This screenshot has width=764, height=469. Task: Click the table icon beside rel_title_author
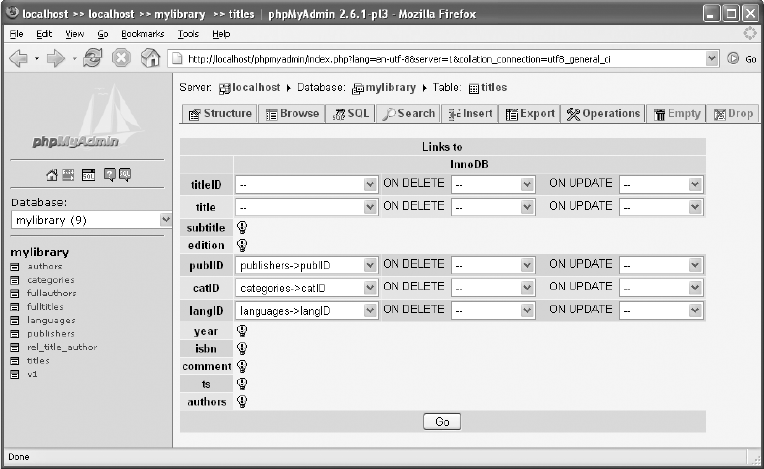15,347
